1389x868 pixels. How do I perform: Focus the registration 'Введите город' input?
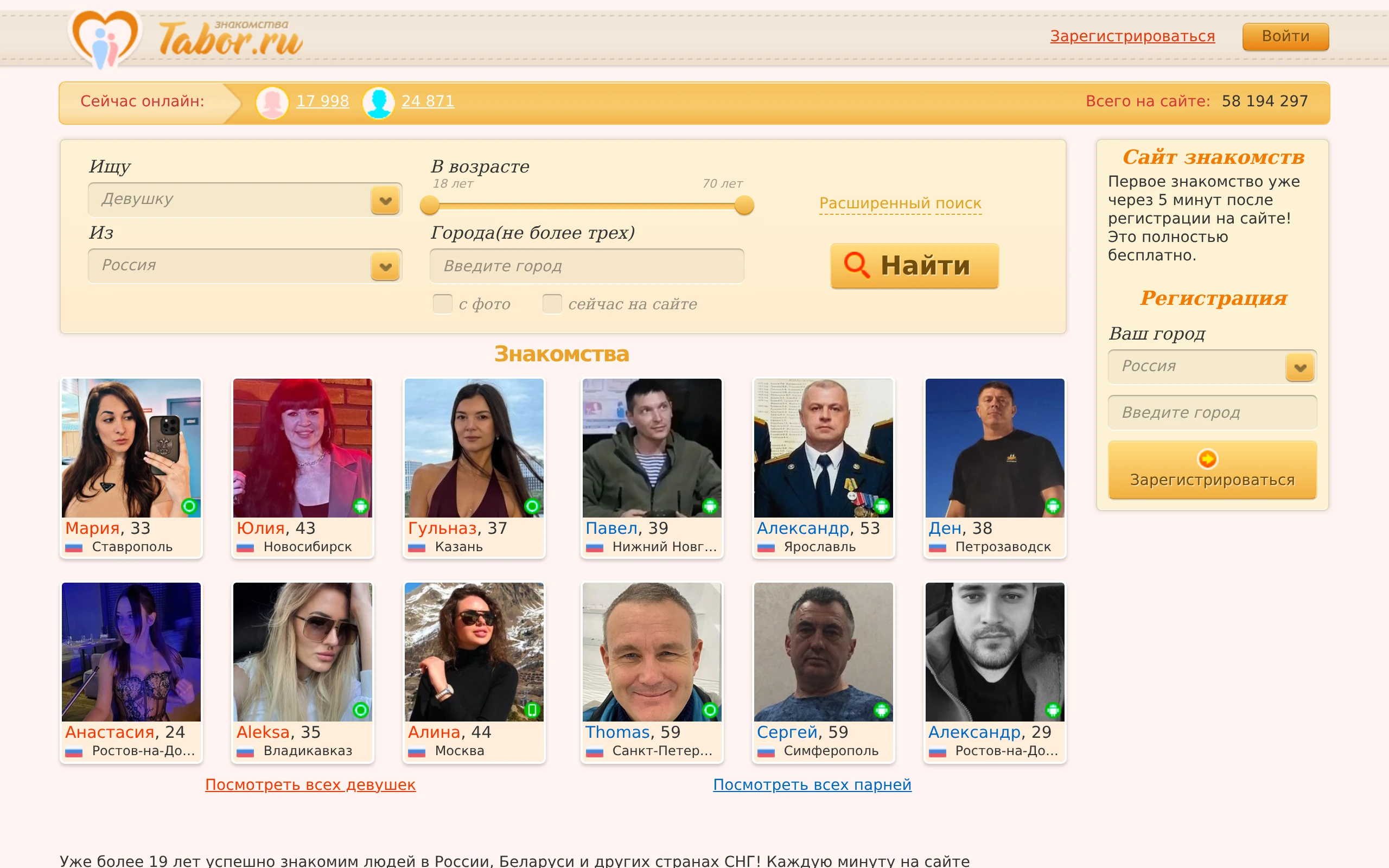1212,412
